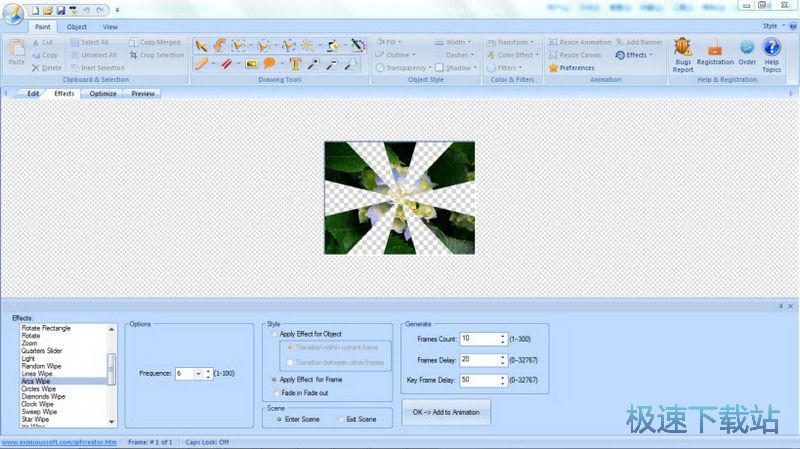800x449 pixels.
Task: Open Preferences in the Animation group
Action: click(x=572, y=68)
